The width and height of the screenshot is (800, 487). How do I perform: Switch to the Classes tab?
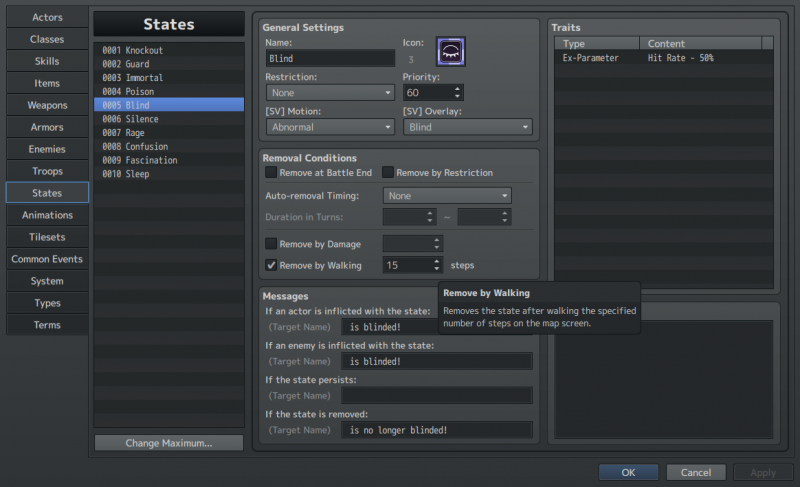click(47, 39)
